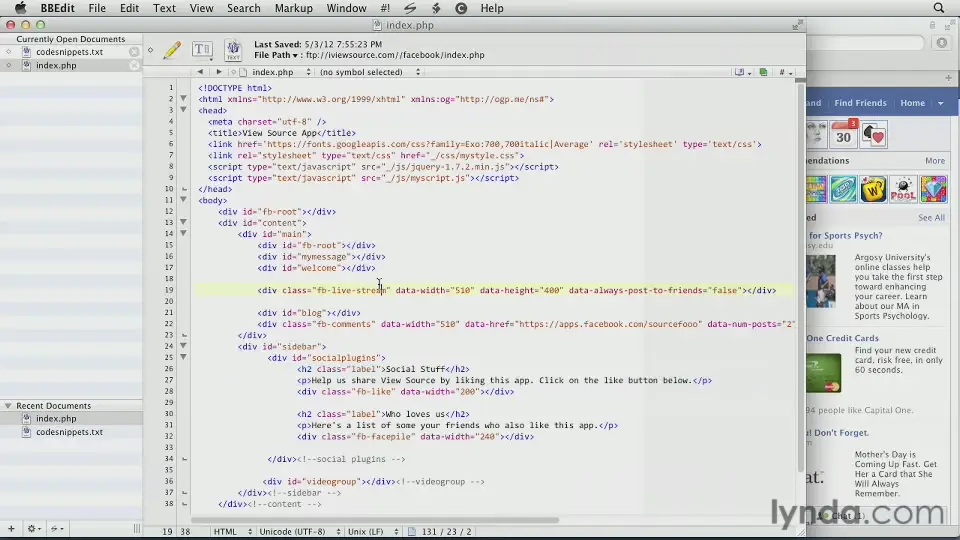Open the Text menu
The image size is (960, 540).
pyautogui.click(x=164, y=8)
